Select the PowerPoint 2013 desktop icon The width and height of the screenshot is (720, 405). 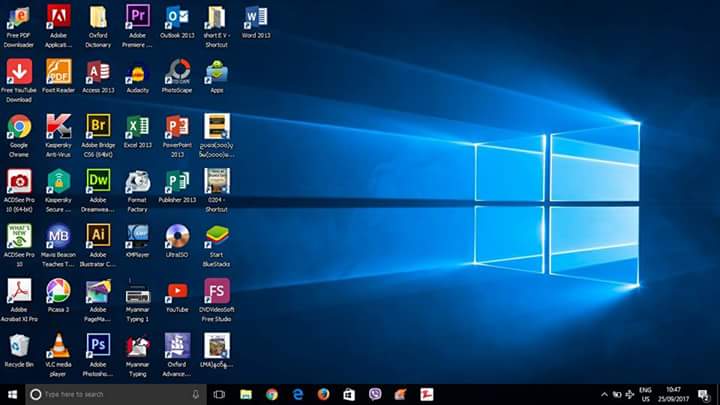point(177,135)
